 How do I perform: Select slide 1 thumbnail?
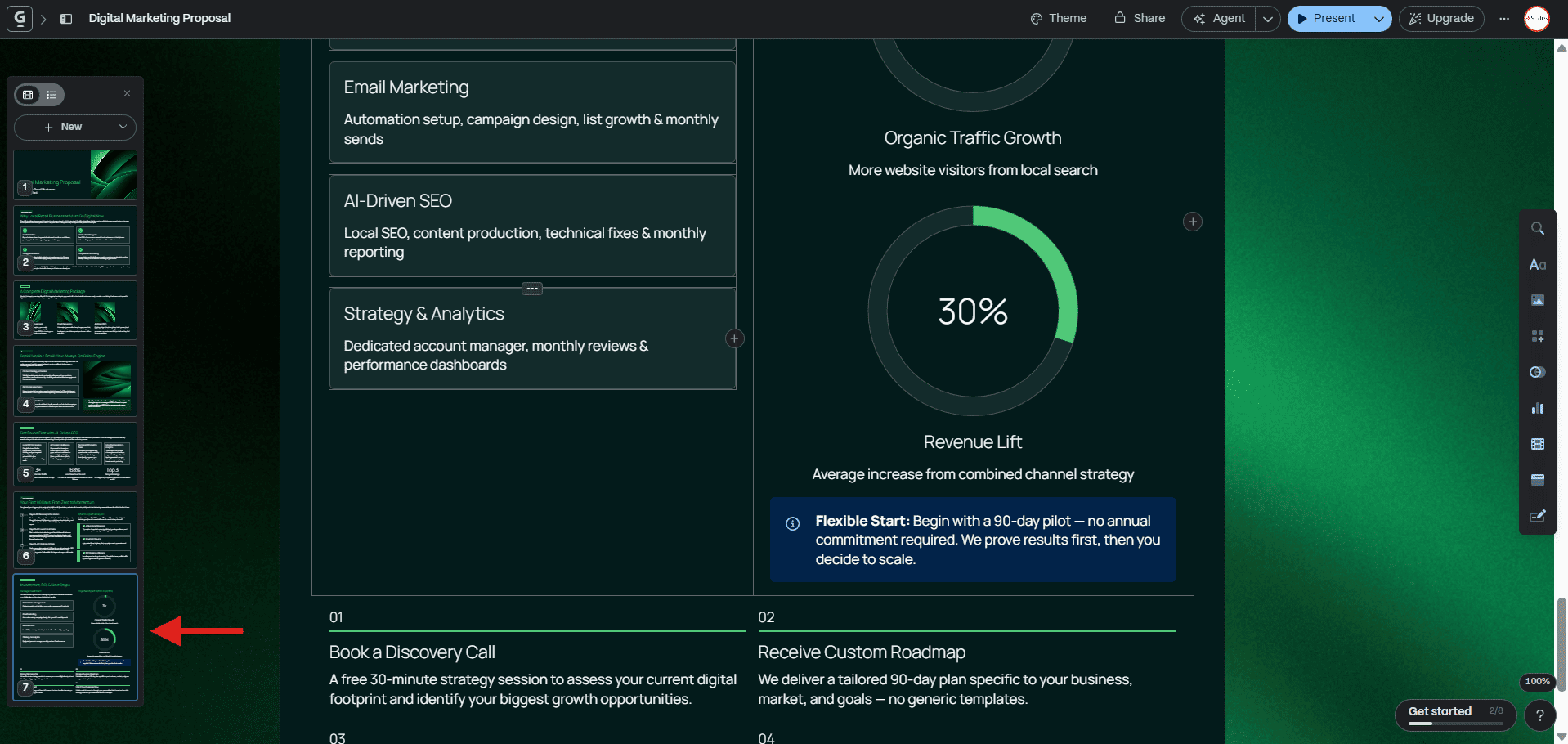click(75, 174)
